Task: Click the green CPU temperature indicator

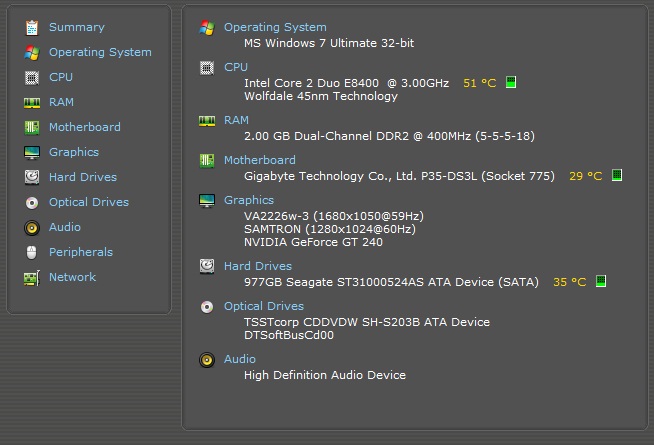Action: coord(511,83)
